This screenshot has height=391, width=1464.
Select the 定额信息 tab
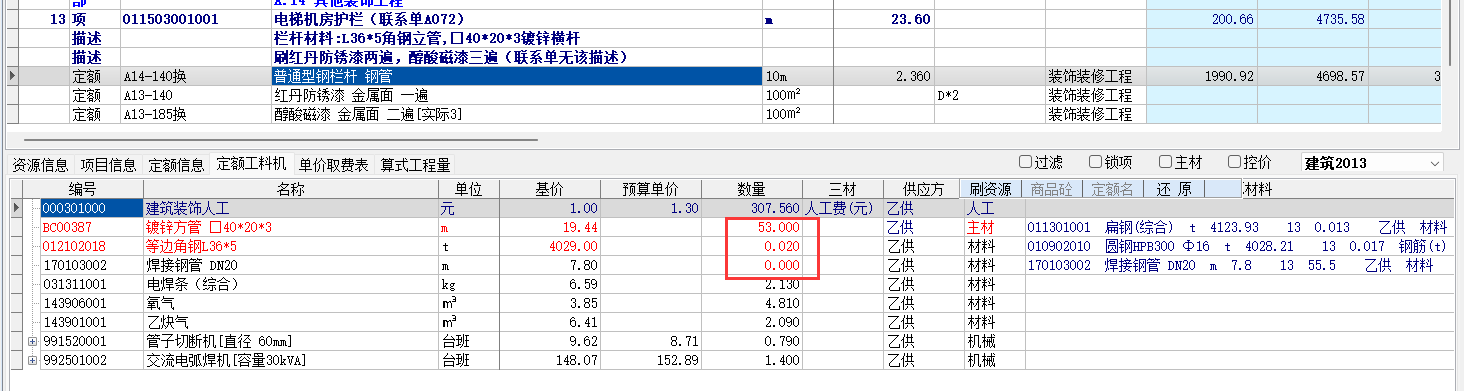176,165
